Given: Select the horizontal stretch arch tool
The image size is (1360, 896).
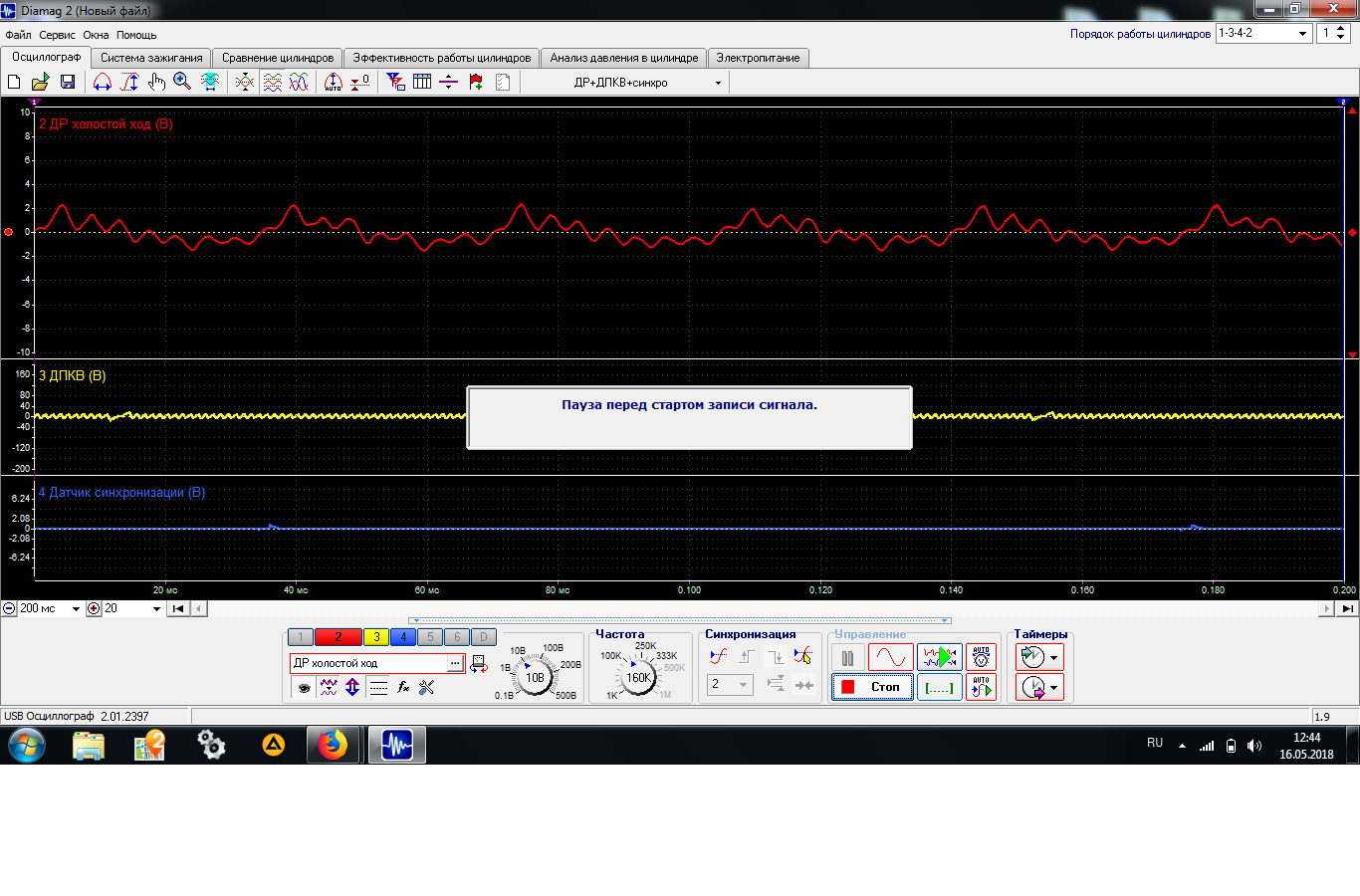Looking at the screenshot, I should coord(103,82).
